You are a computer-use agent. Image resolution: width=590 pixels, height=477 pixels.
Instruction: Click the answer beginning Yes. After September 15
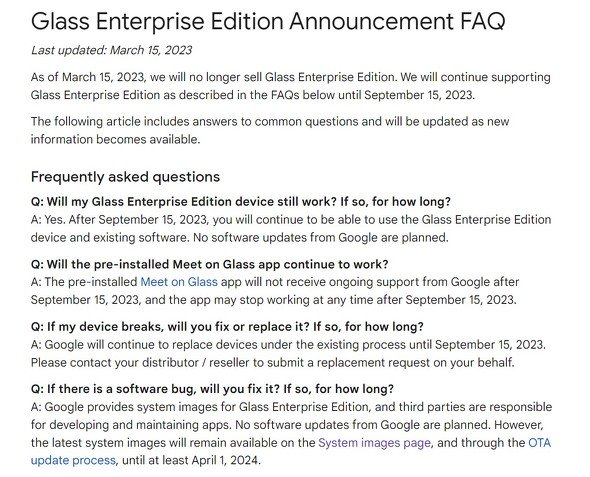(291, 228)
